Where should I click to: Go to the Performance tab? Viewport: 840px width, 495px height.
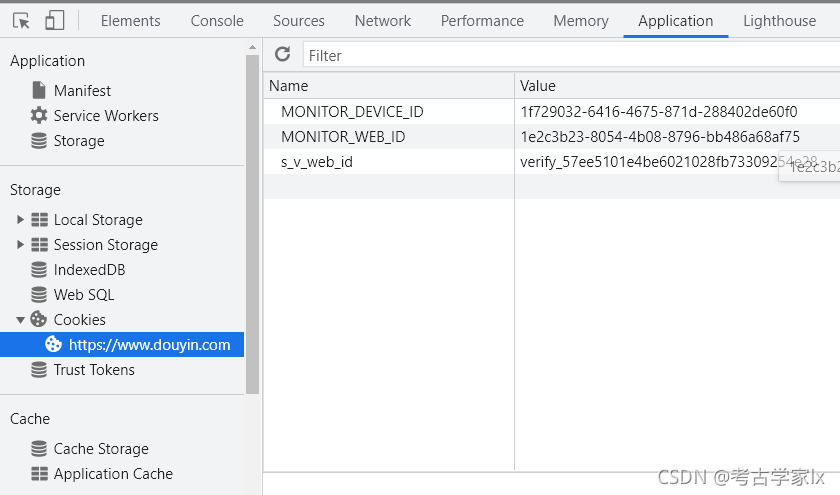482,21
